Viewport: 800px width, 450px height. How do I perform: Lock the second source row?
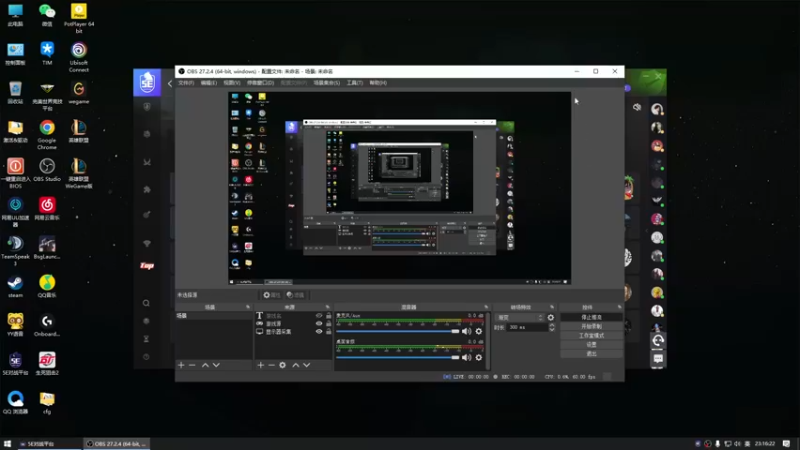329,323
